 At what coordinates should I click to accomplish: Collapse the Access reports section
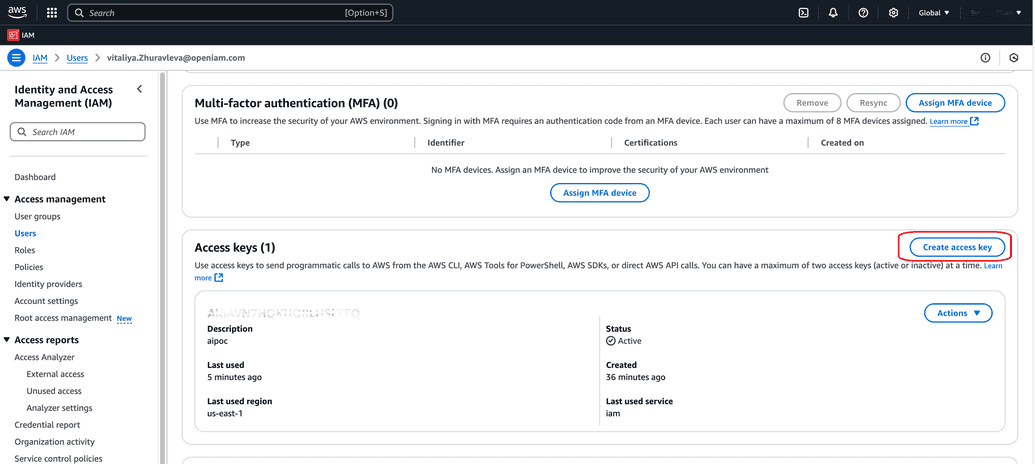[8, 340]
